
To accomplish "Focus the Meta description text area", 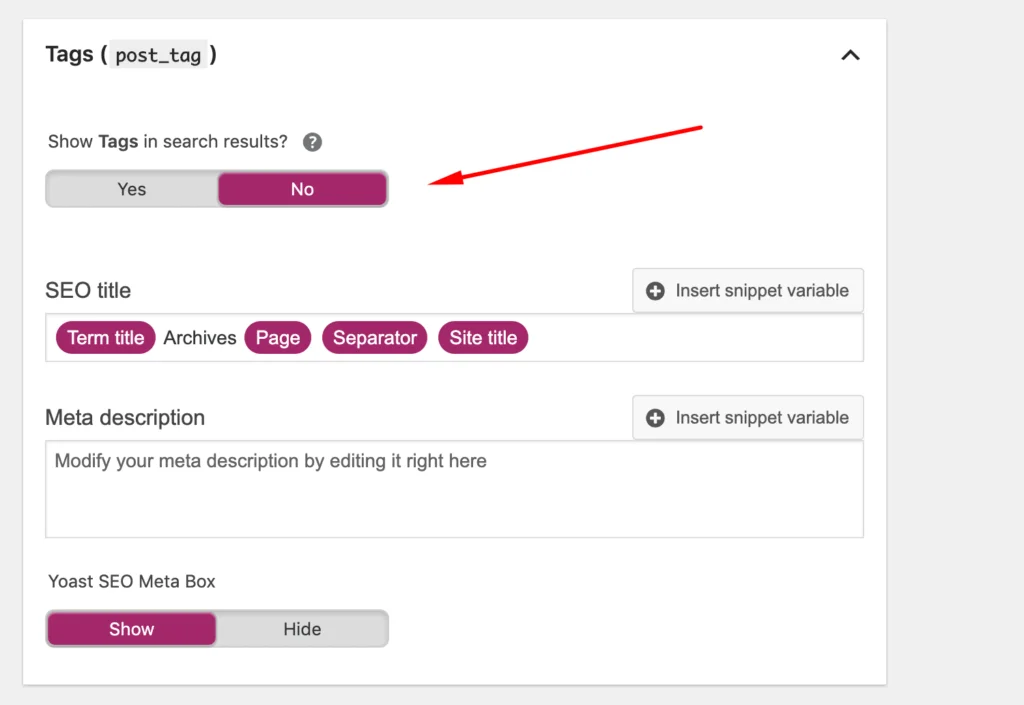I will pos(455,489).
